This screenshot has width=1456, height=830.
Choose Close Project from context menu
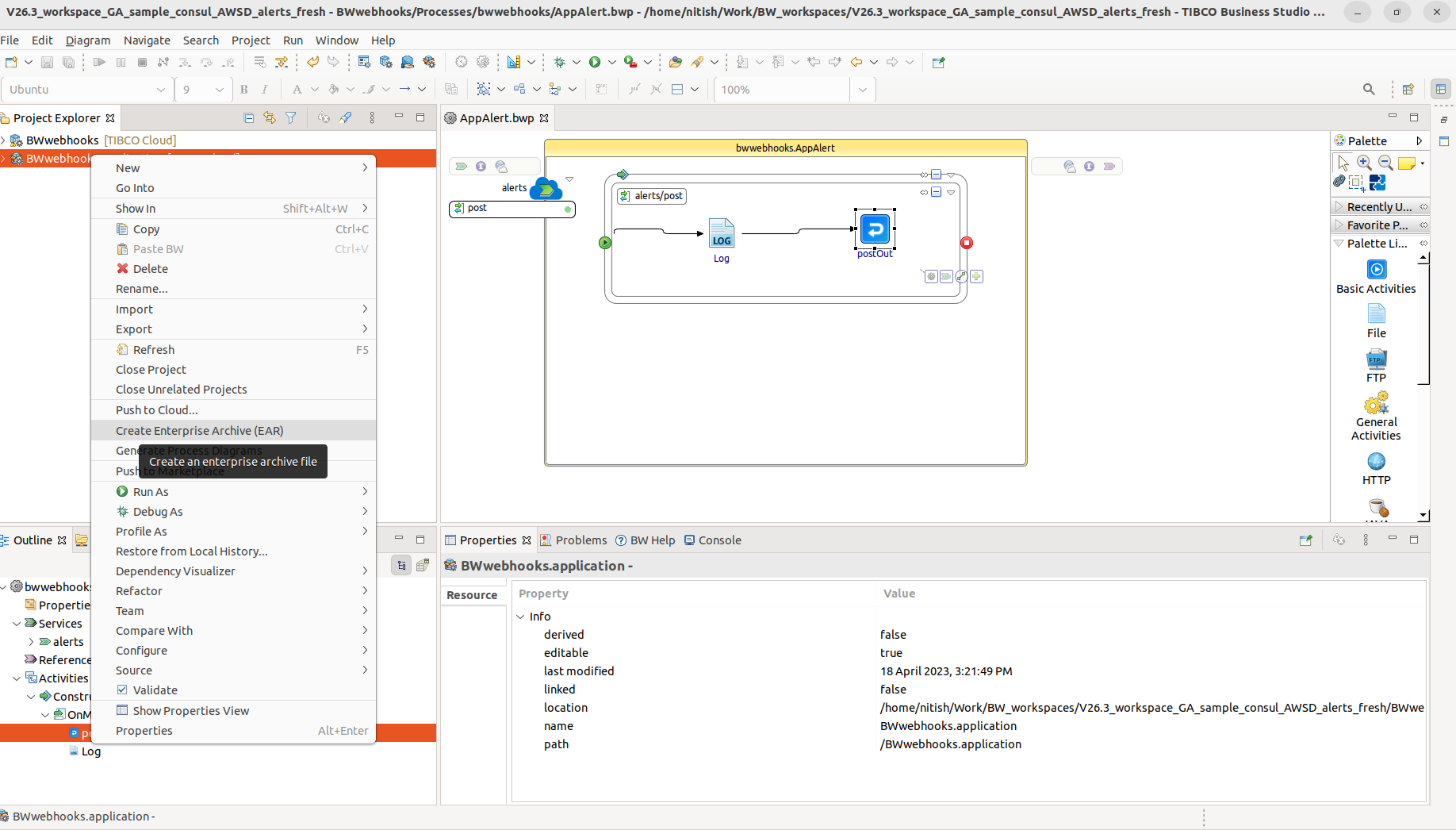pyautogui.click(x=233, y=370)
